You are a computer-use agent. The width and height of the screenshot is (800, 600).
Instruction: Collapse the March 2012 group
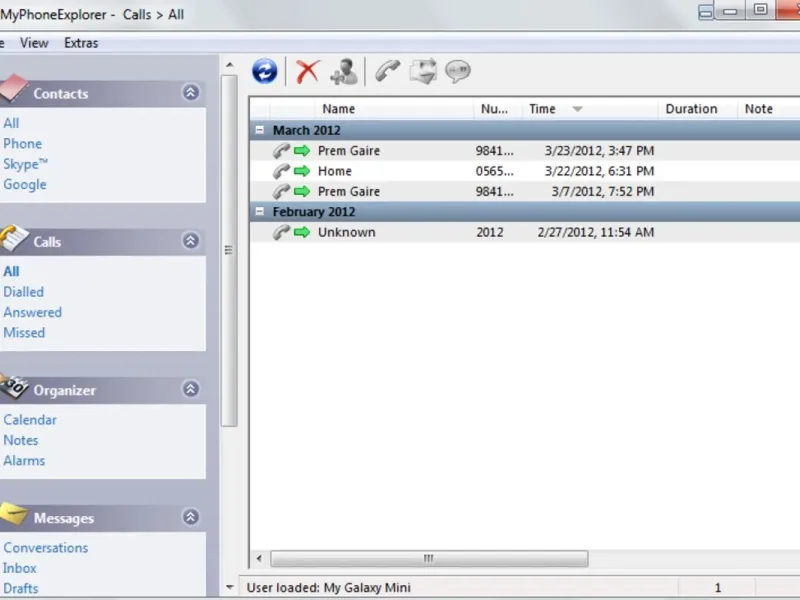(x=260, y=130)
